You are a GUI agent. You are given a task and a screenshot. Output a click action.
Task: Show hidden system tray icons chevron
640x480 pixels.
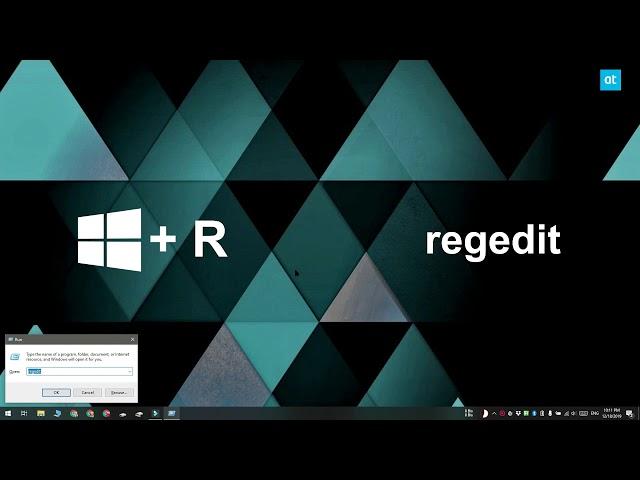(x=494, y=413)
